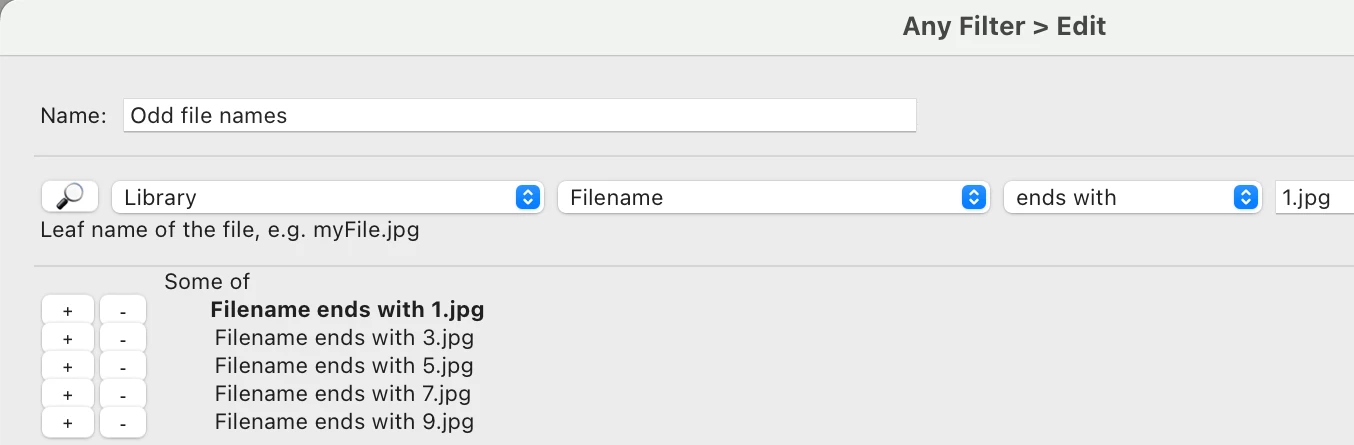Screen dimensions: 1354x445
Task: Click the Name field 'Odd file names'
Action: 519,116
